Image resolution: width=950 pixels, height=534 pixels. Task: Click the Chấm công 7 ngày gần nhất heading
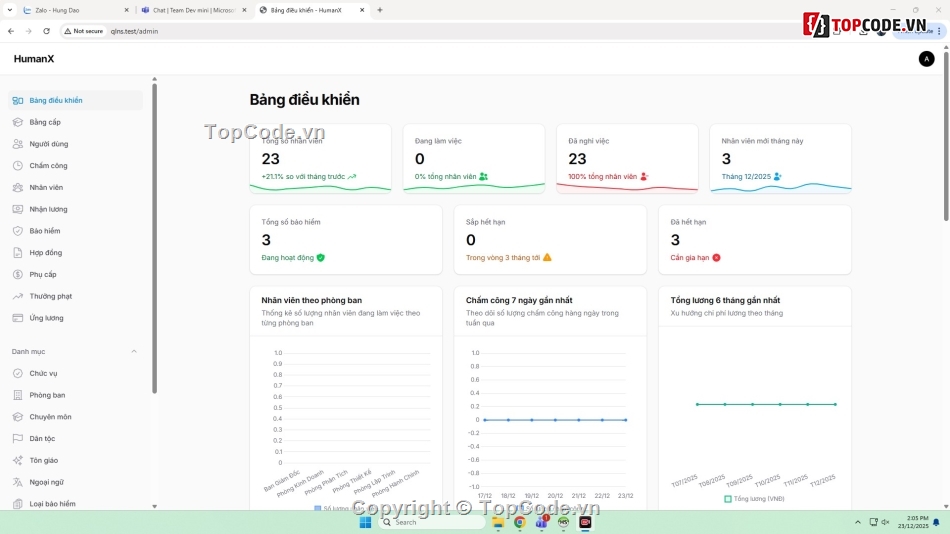coord(519,300)
